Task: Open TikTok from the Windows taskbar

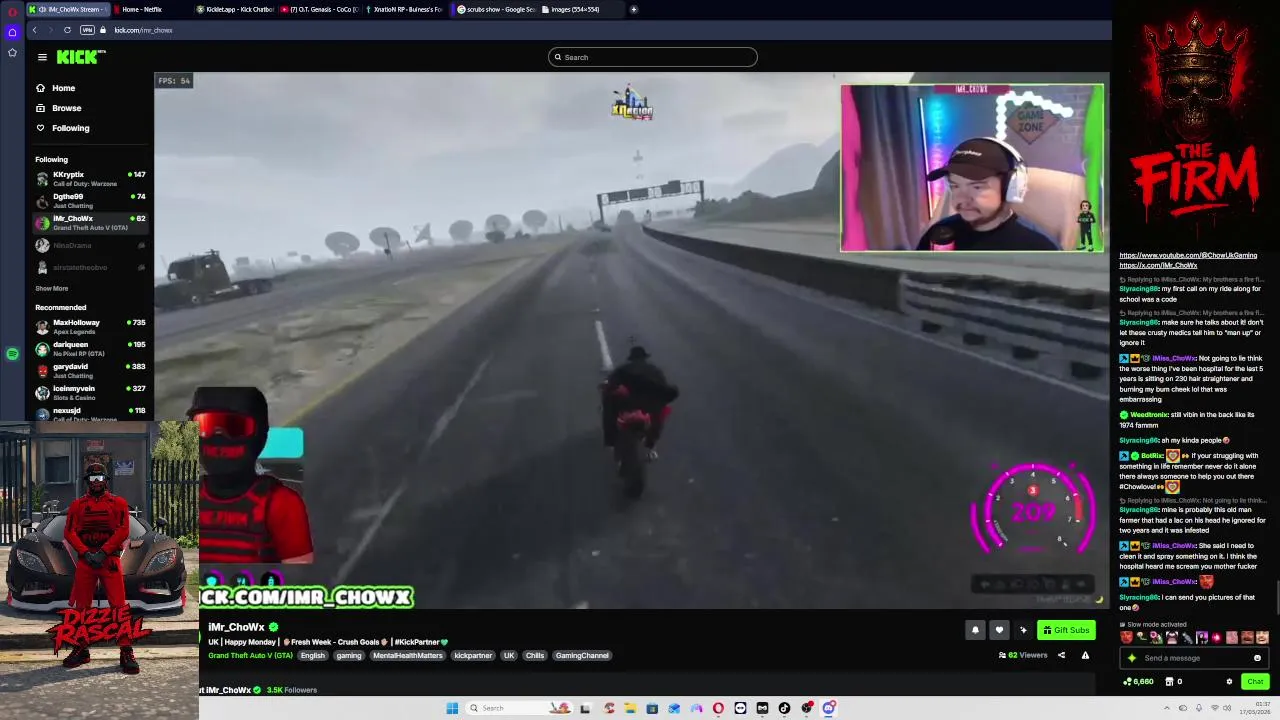Action: 784,708
